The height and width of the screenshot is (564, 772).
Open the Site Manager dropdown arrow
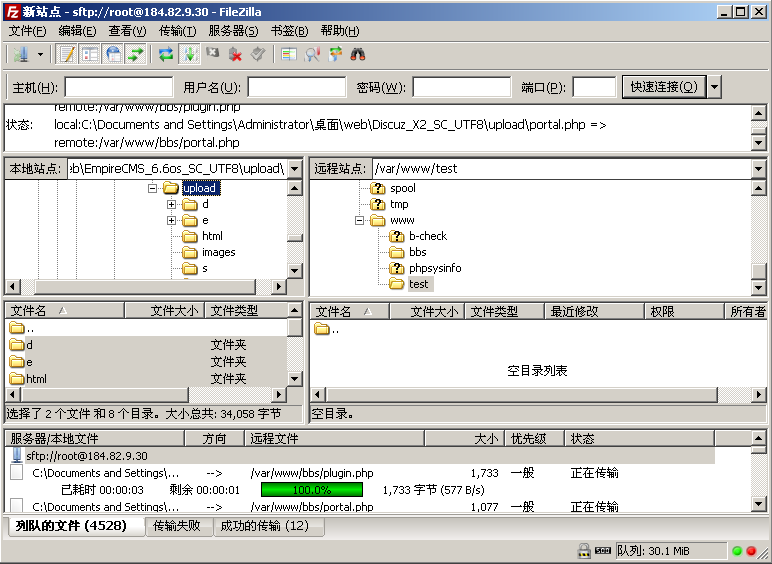(41, 54)
